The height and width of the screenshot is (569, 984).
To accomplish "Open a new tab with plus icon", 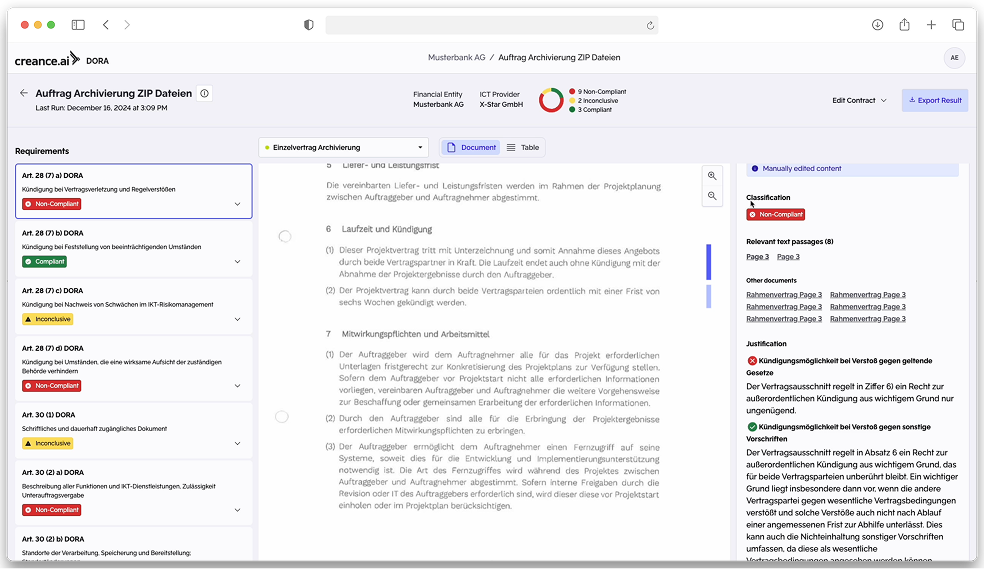I will click(931, 24).
